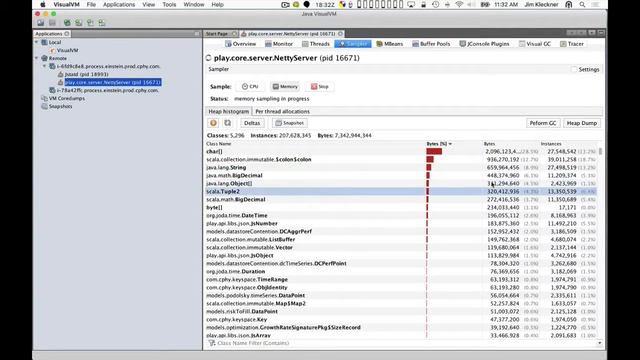Select the com.cphy.keyspace.TimeRange row

[401, 280]
